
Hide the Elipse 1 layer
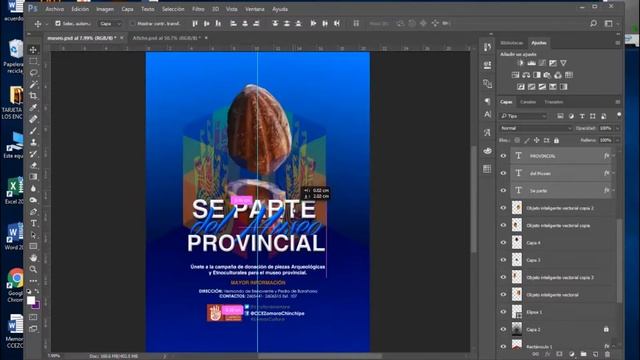[503, 312]
